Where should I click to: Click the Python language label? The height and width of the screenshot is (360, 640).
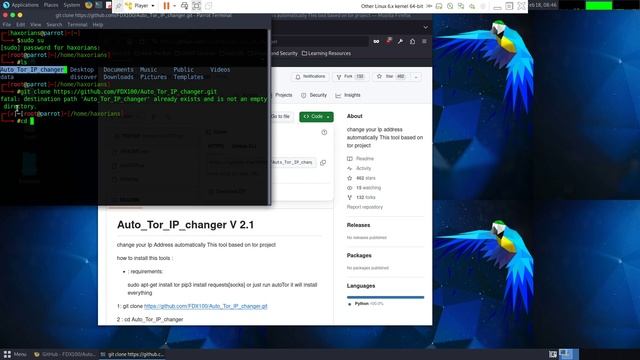(366, 304)
